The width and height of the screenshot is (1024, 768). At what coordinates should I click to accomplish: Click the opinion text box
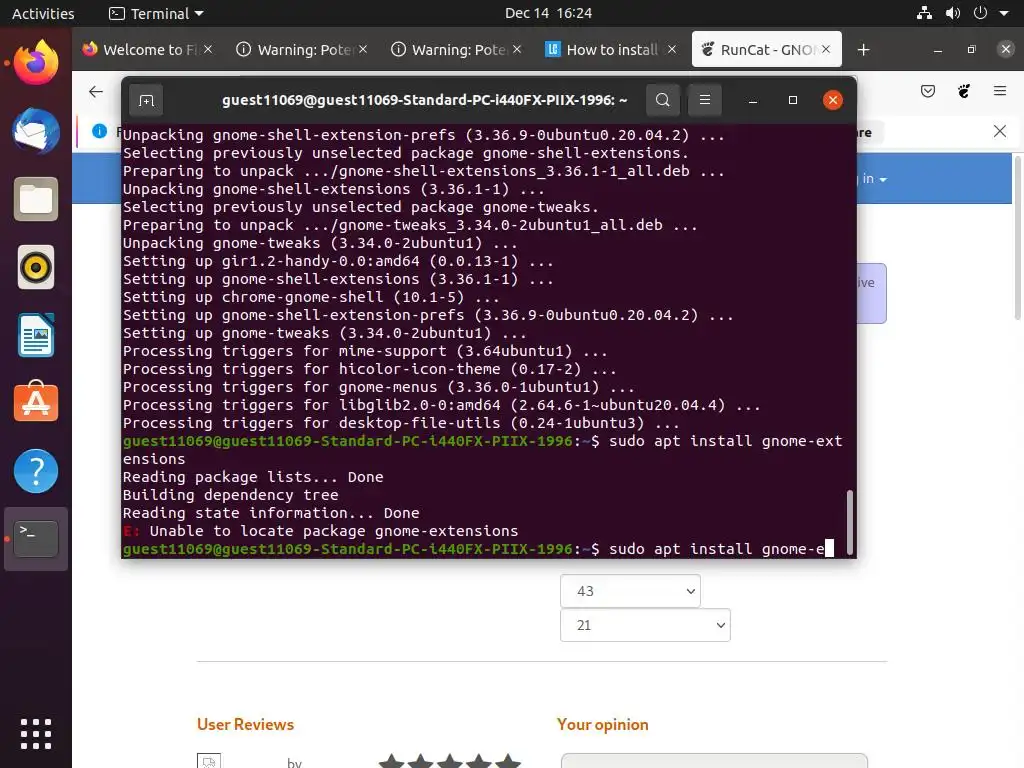coord(714,761)
